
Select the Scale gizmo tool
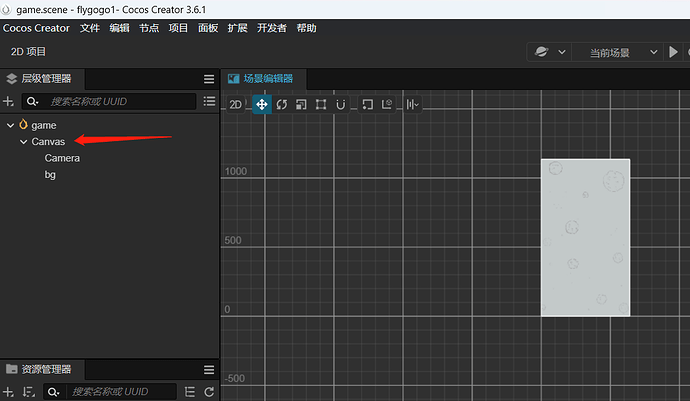coord(301,104)
